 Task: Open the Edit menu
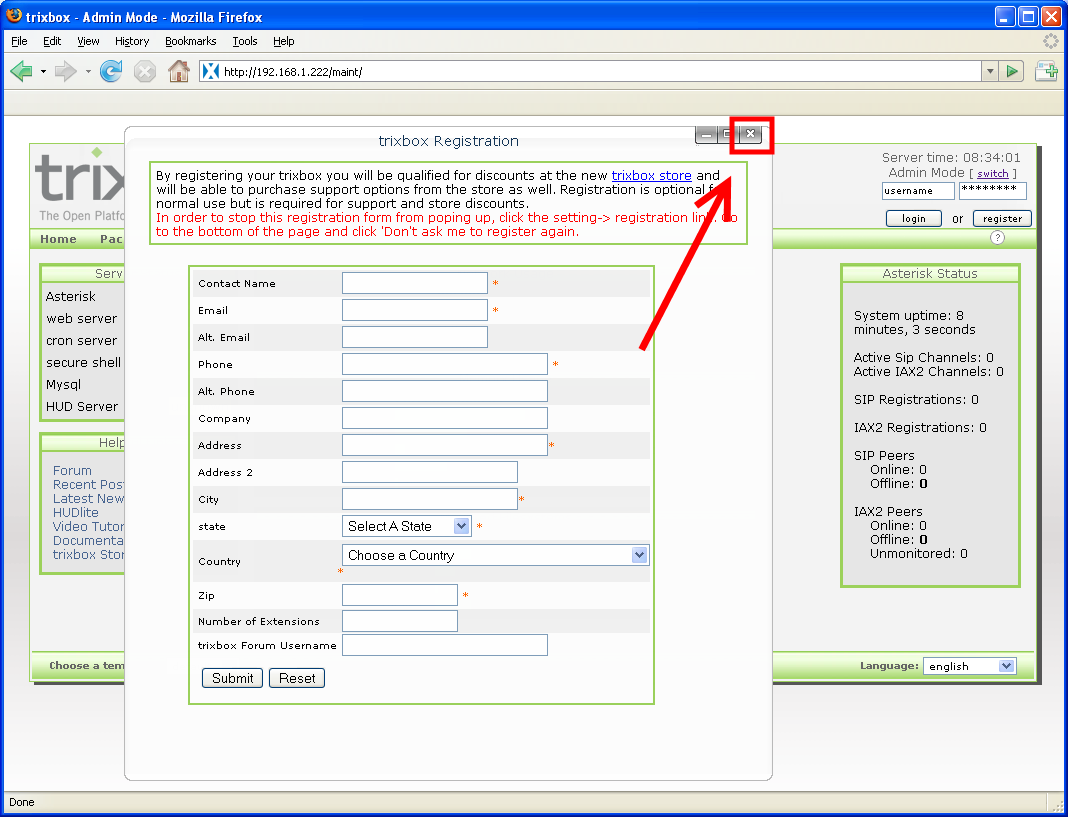point(52,41)
